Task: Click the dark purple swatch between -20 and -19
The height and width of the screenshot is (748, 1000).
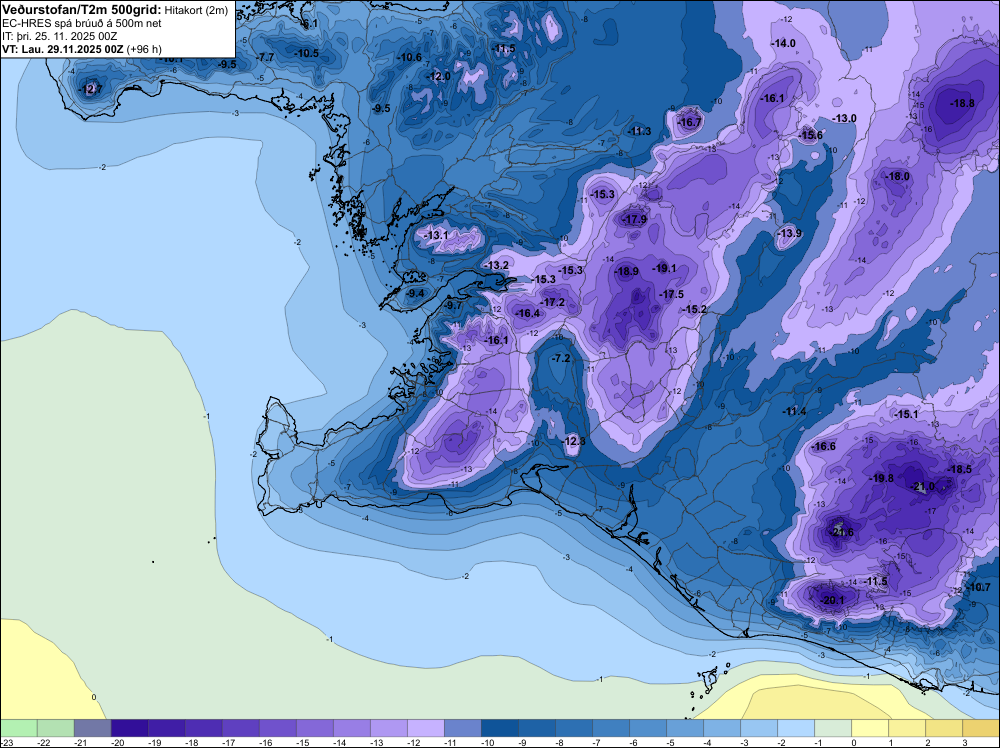Action: click(129, 728)
